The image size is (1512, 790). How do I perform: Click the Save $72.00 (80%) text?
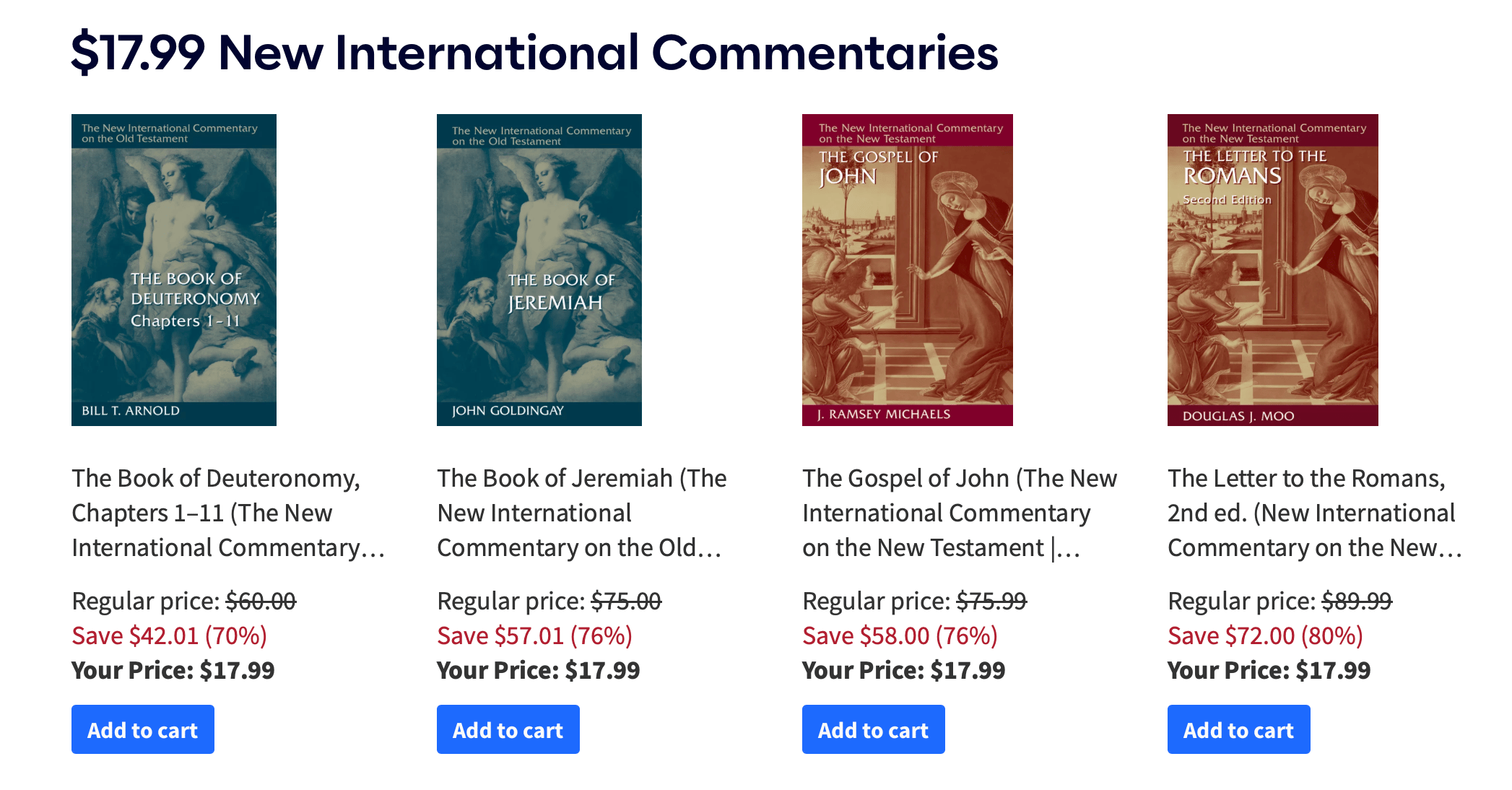(1265, 635)
